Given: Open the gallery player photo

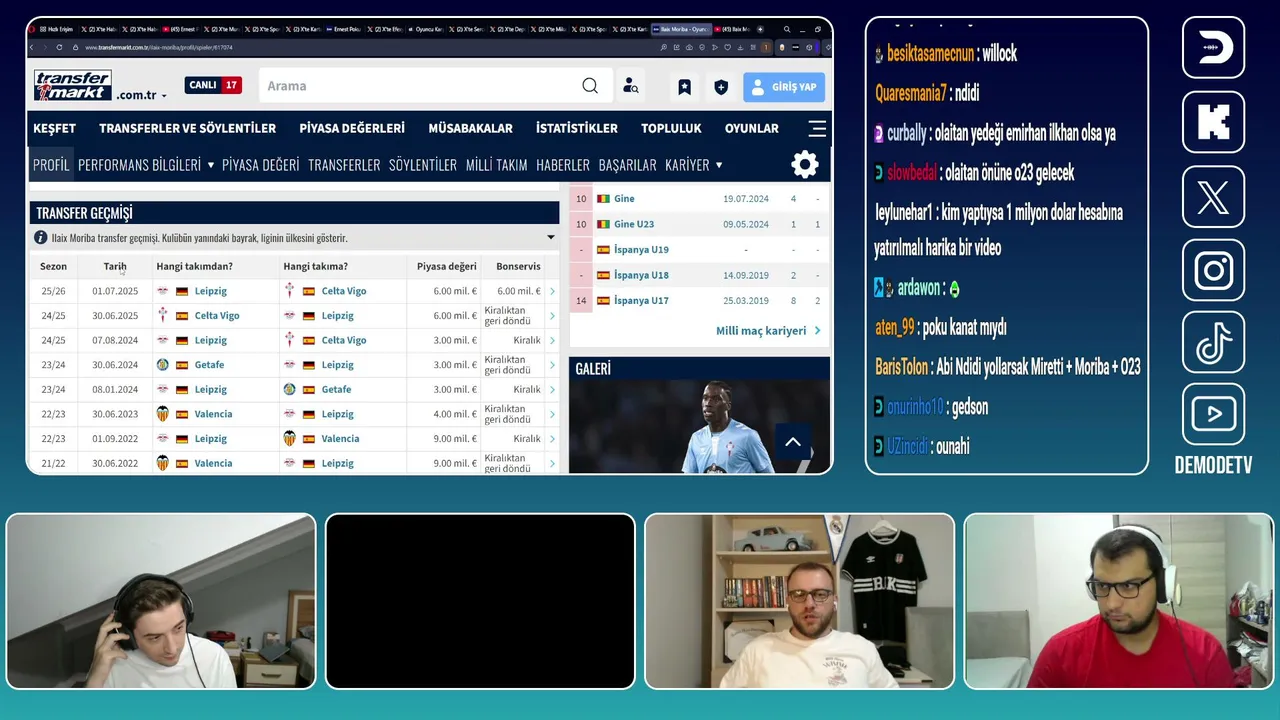Looking at the screenshot, I should (x=699, y=427).
